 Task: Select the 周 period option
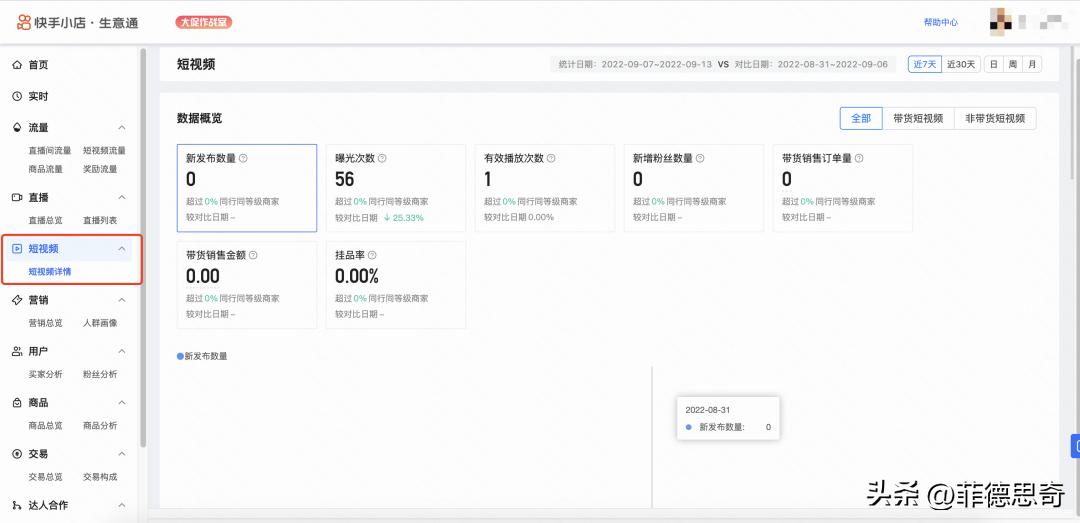tap(1012, 65)
